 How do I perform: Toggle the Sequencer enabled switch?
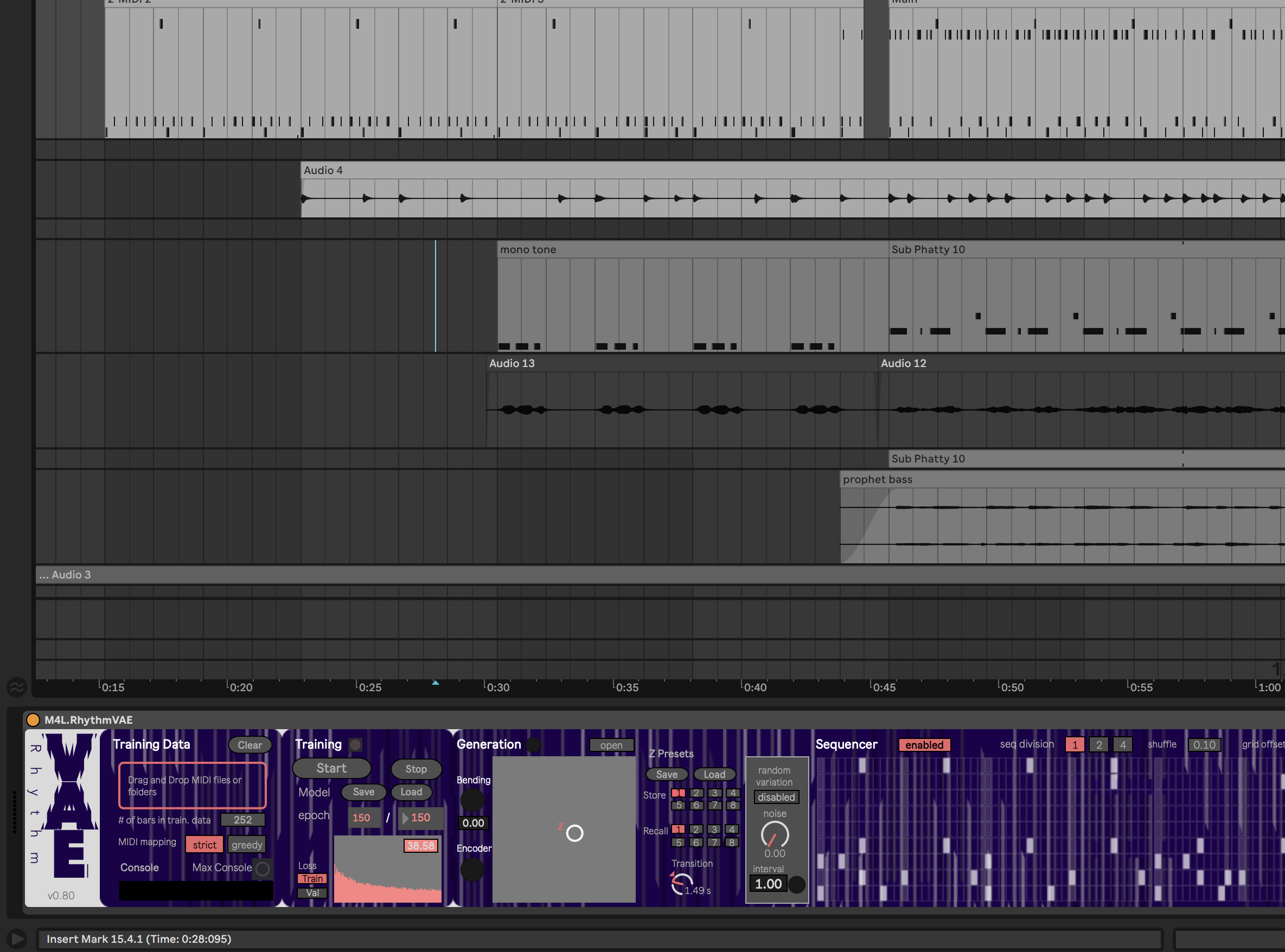coord(924,744)
